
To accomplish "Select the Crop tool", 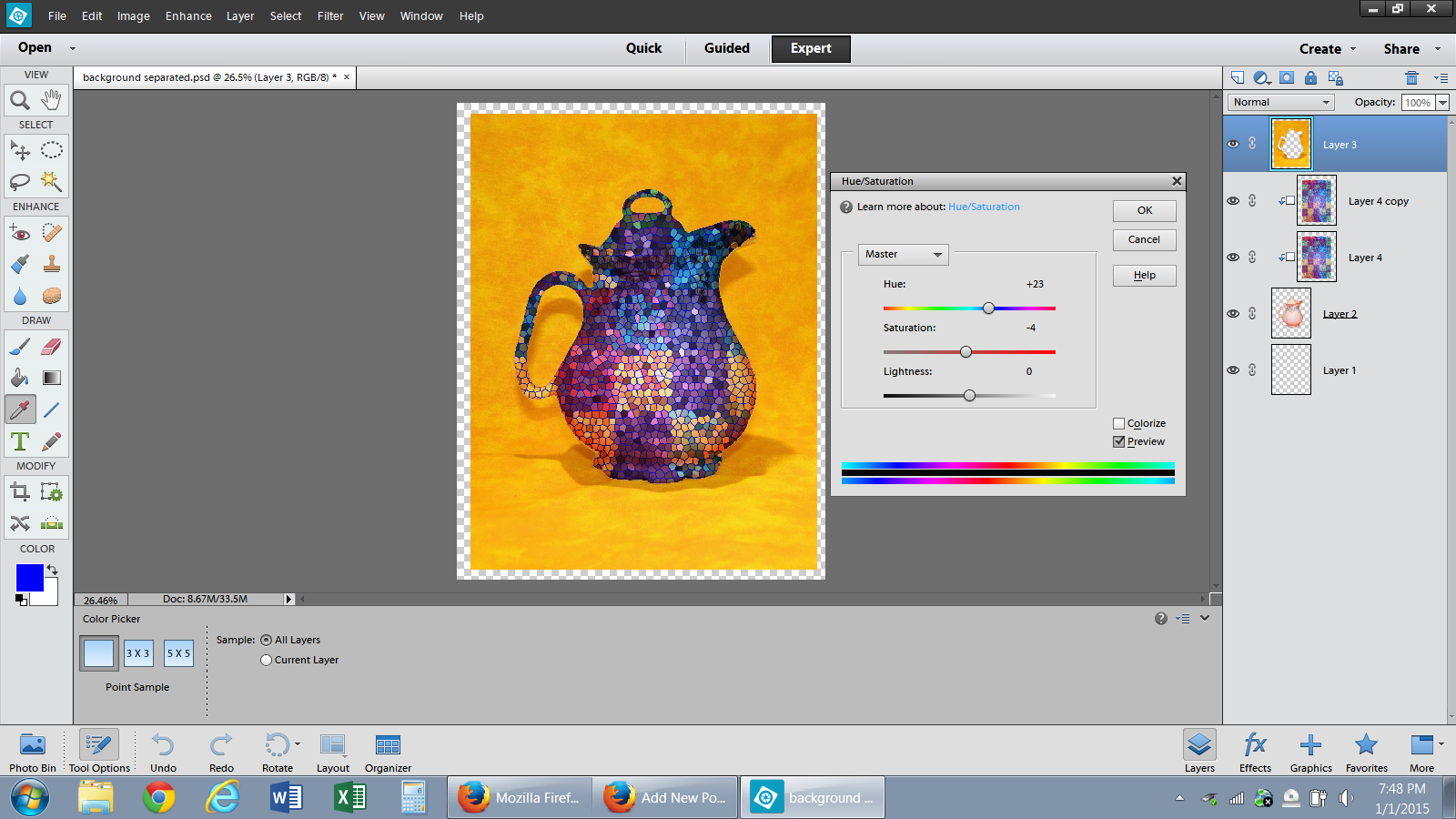I will (20, 492).
